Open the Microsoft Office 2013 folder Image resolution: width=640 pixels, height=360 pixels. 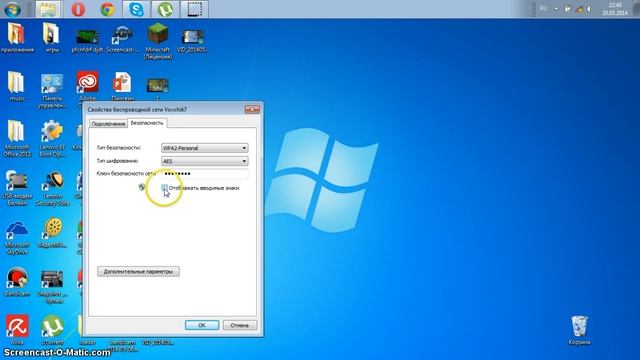pyautogui.click(x=17, y=138)
